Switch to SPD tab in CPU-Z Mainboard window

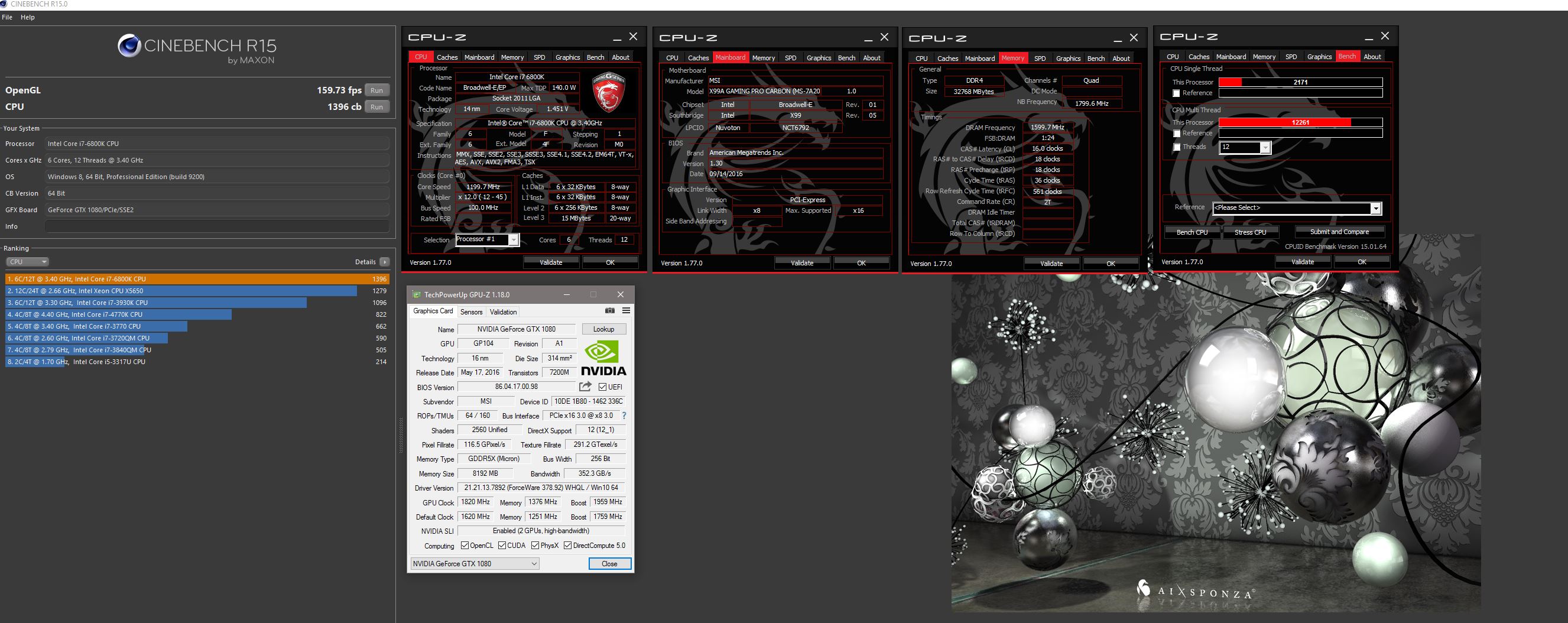click(790, 58)
